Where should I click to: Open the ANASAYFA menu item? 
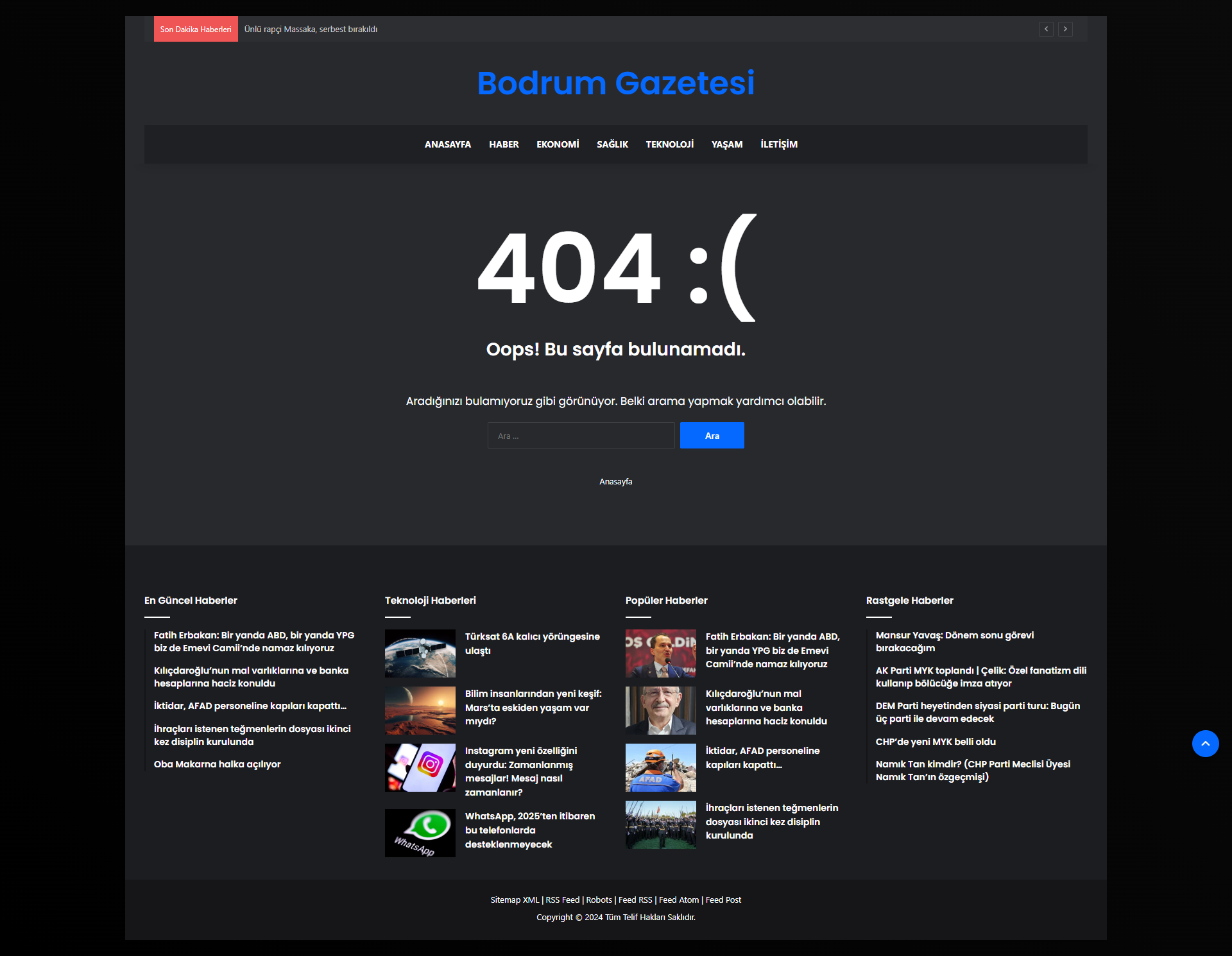(x=447, y=144)
